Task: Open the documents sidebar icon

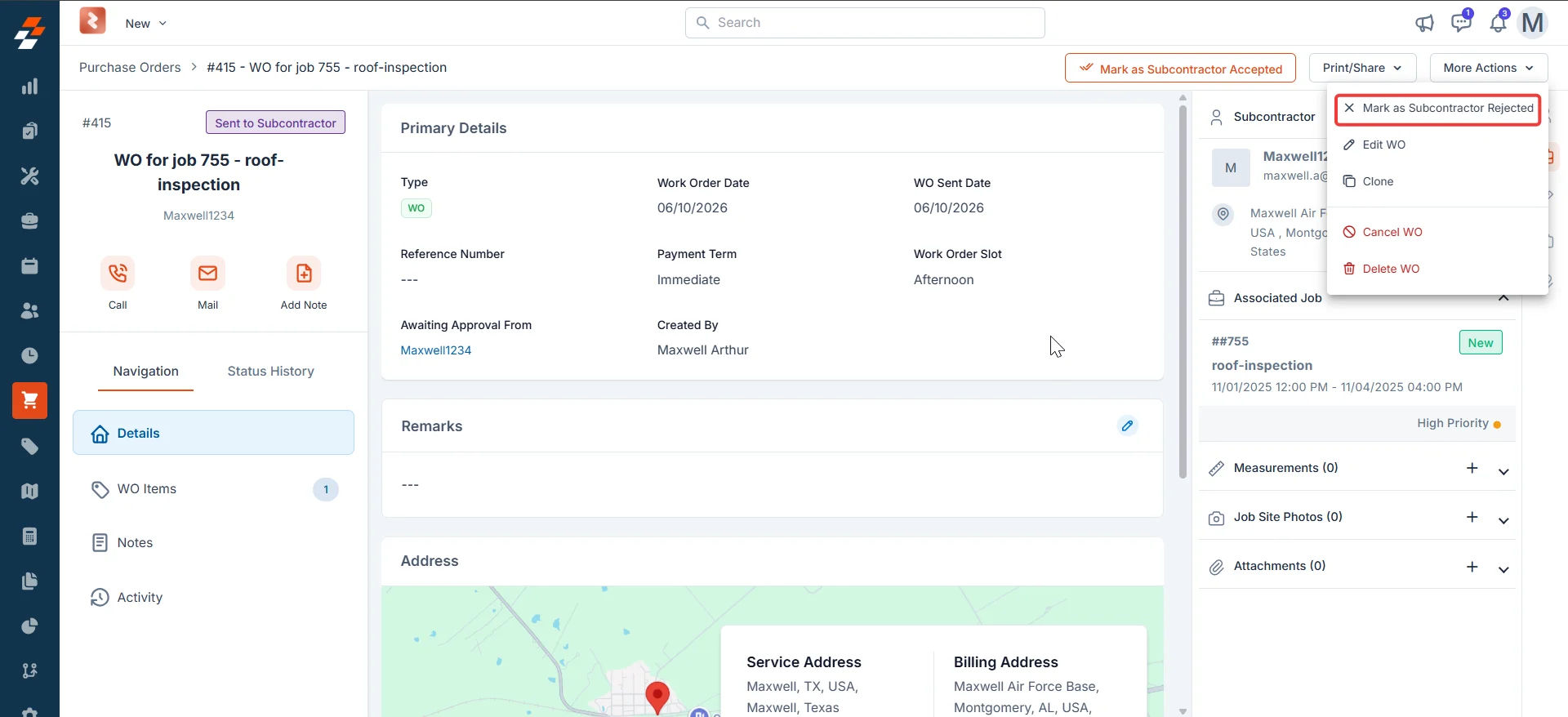Action: point(29,581)
